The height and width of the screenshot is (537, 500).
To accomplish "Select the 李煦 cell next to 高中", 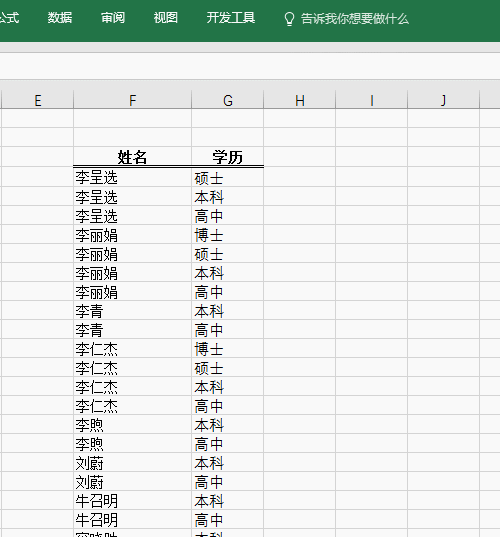I will pos(133,444).
